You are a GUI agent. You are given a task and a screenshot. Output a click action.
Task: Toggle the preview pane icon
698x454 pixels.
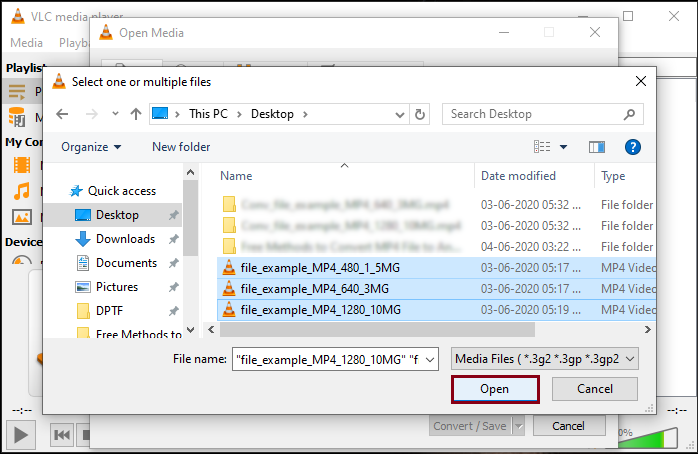[x=597, y=147]
